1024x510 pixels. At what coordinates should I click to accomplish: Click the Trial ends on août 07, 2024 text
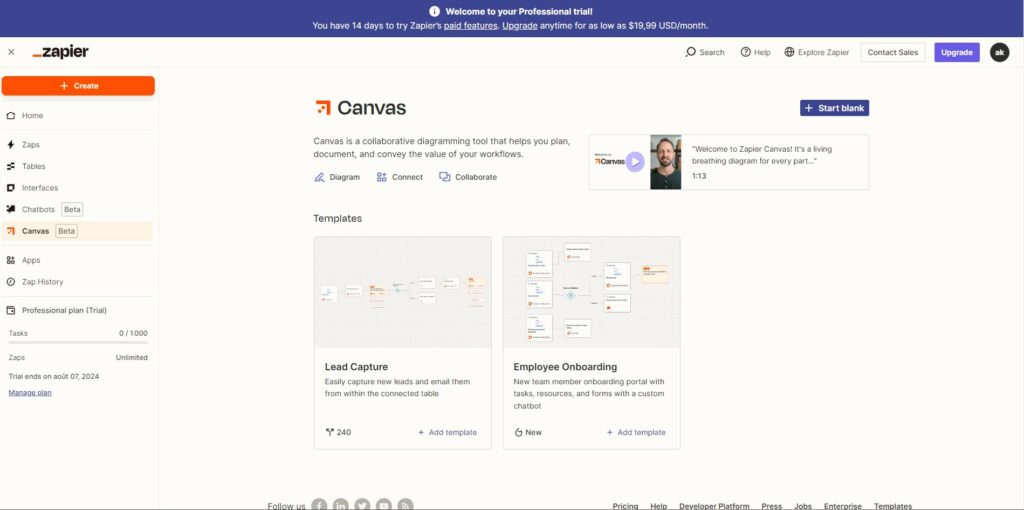click(54, 377)
